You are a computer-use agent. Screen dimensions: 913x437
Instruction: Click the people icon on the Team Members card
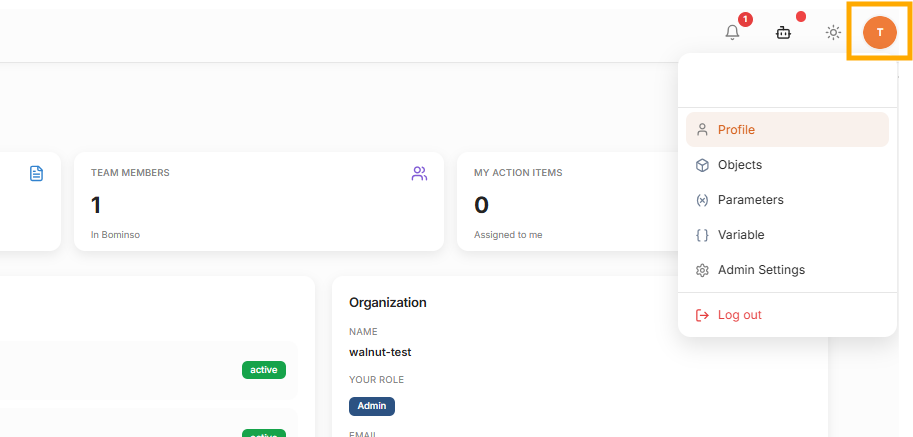point(419,174)
